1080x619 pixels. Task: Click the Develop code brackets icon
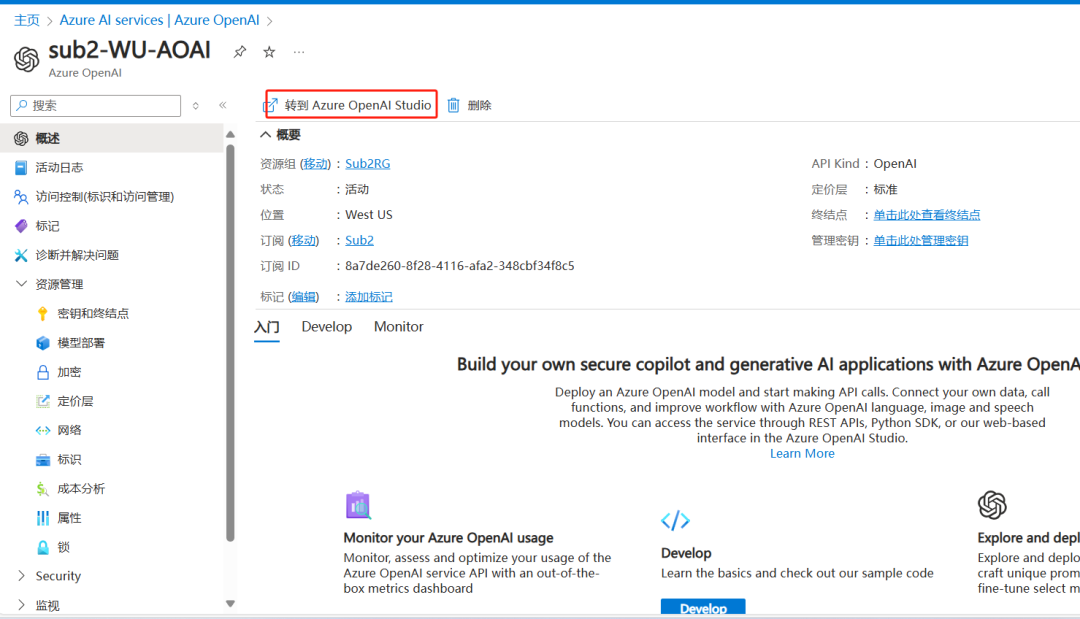pyautogui.click(x=675, y=521)
